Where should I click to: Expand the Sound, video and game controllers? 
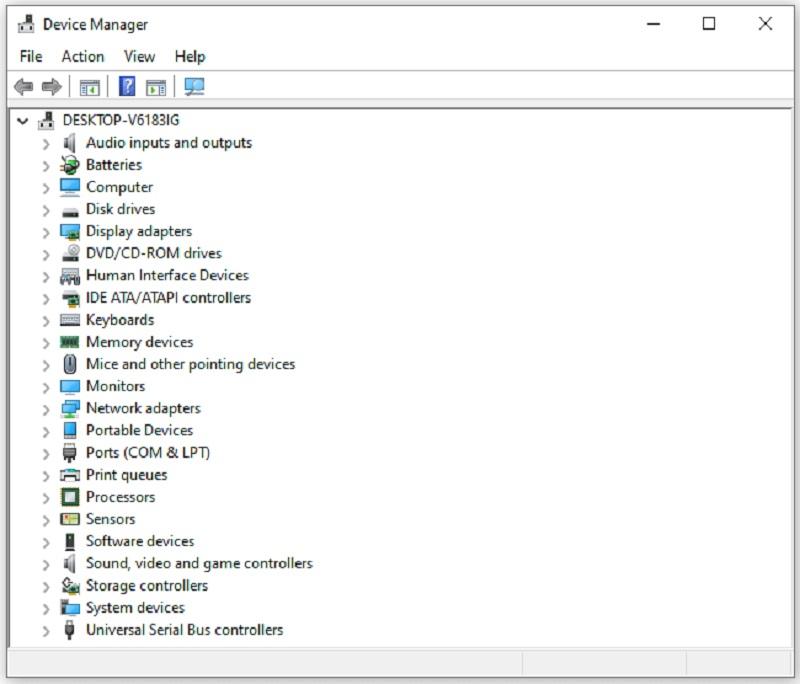46,564
